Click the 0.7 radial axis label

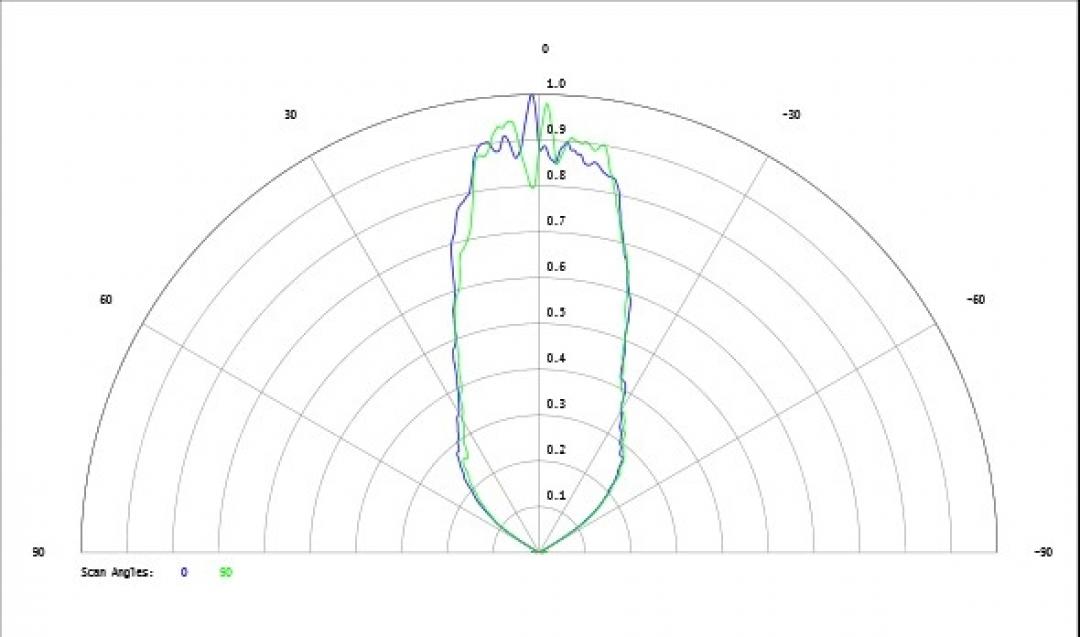[x=556, y=221]
